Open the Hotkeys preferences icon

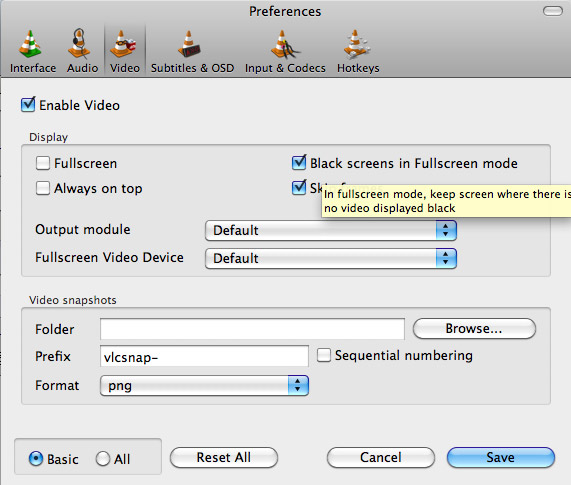357,45
